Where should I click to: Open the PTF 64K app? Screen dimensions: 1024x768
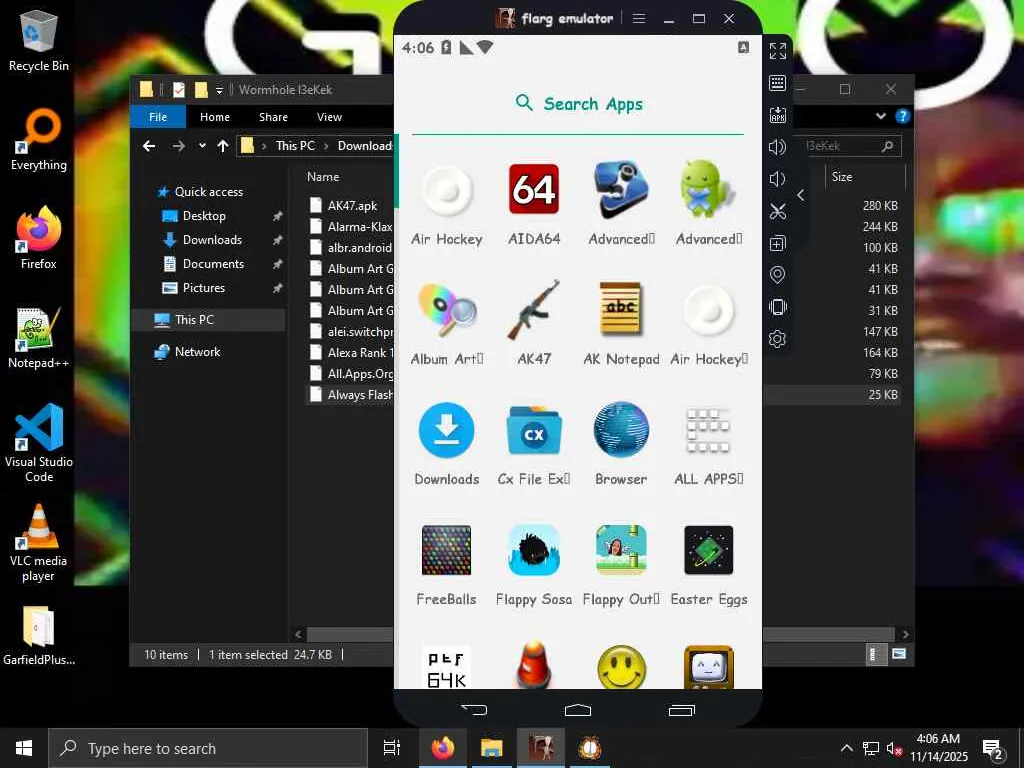tap(447, 667)
